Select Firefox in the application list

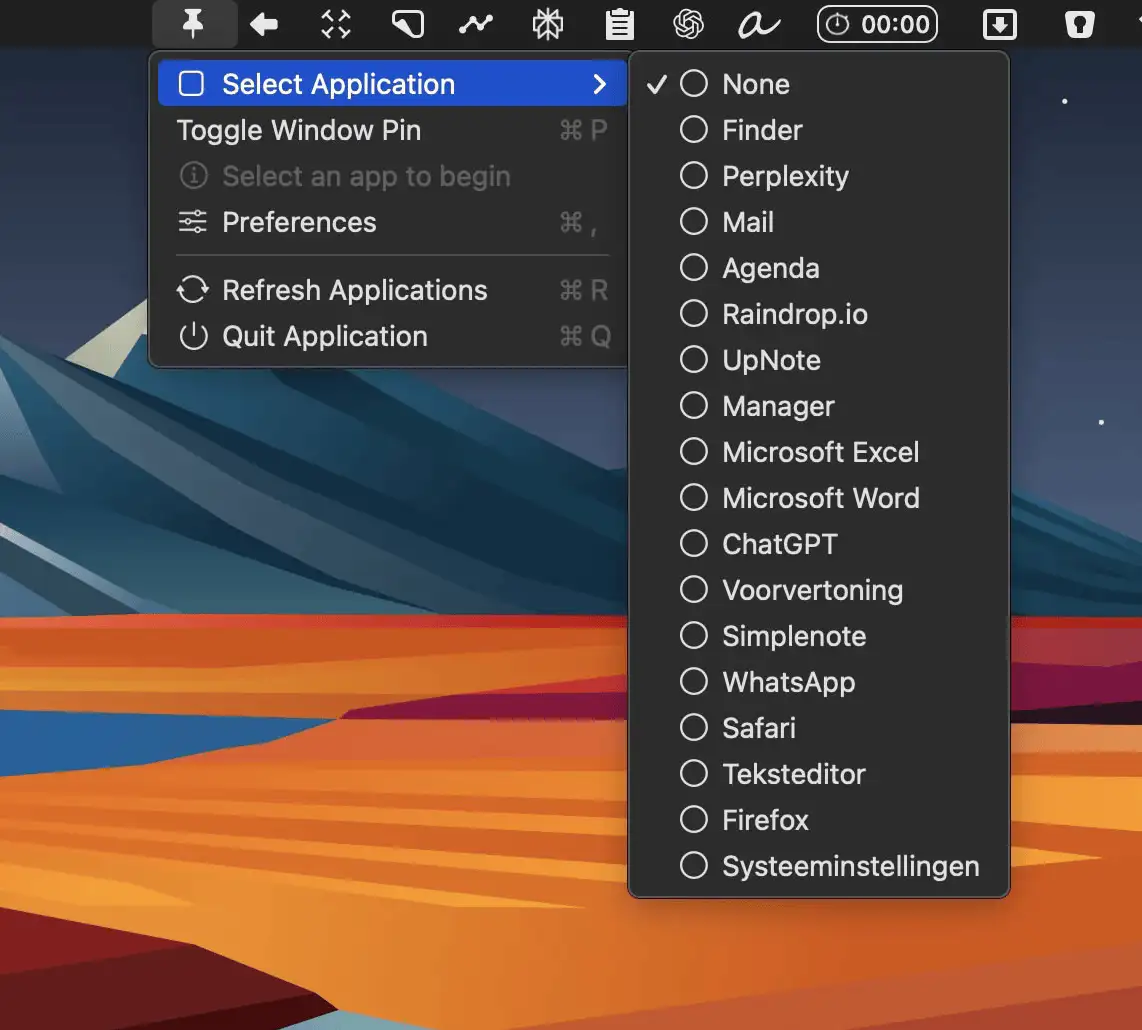[x=819, y=819]
